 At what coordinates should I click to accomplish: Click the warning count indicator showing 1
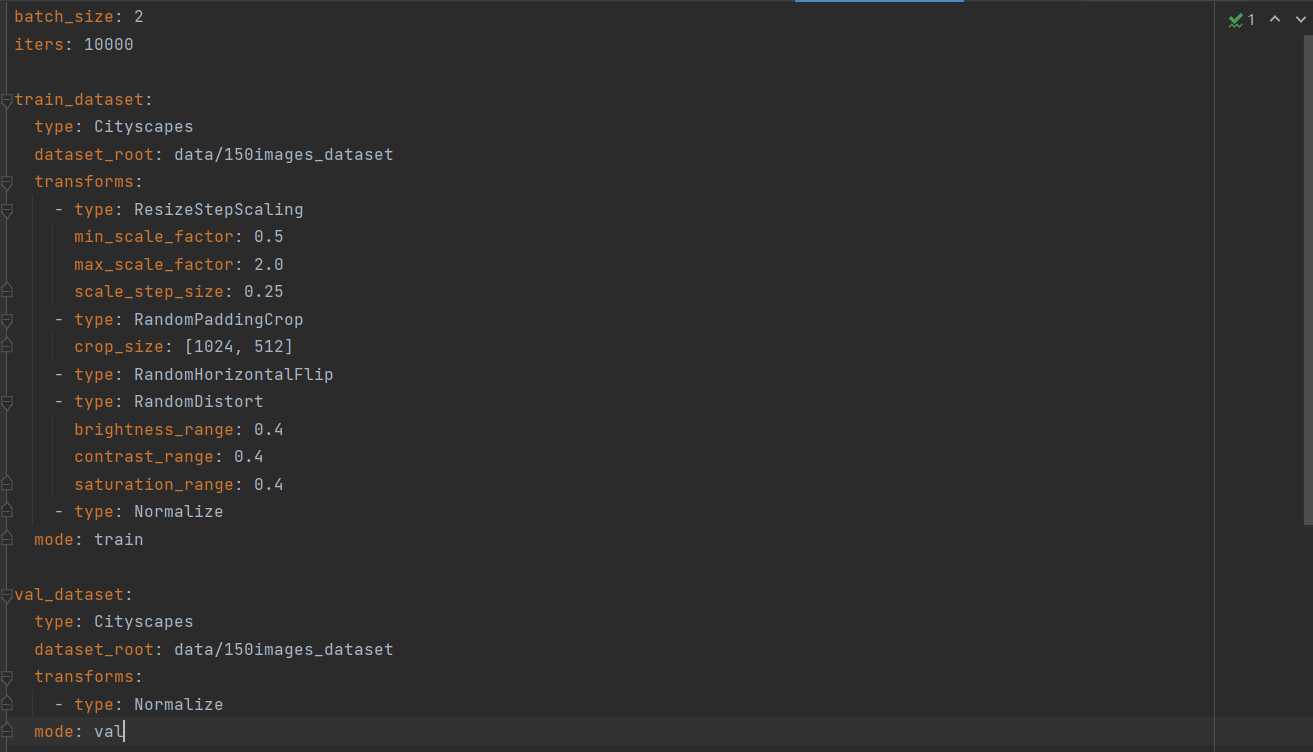pyautogui.click(x=1250, y=18)
